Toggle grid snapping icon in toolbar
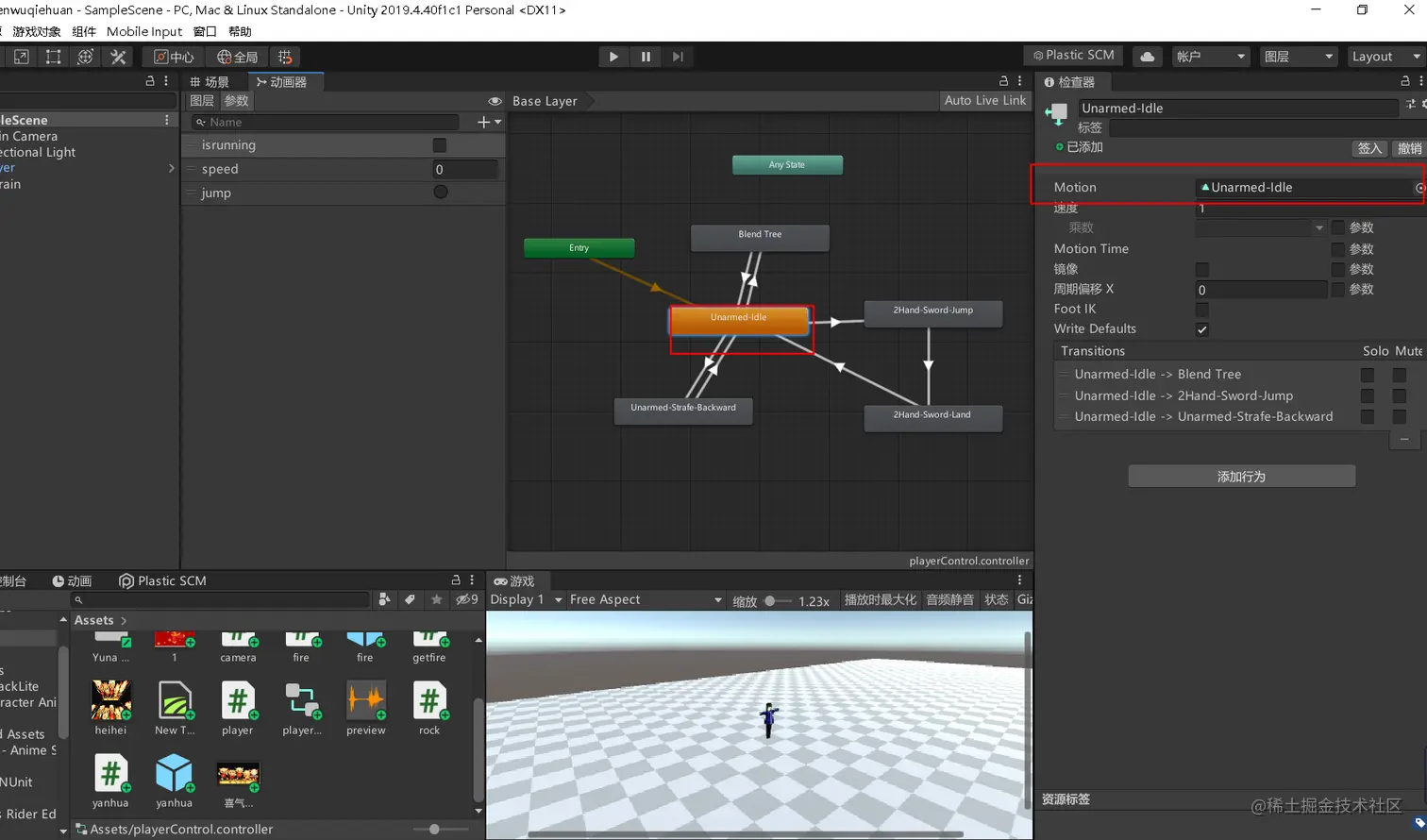 285,57
